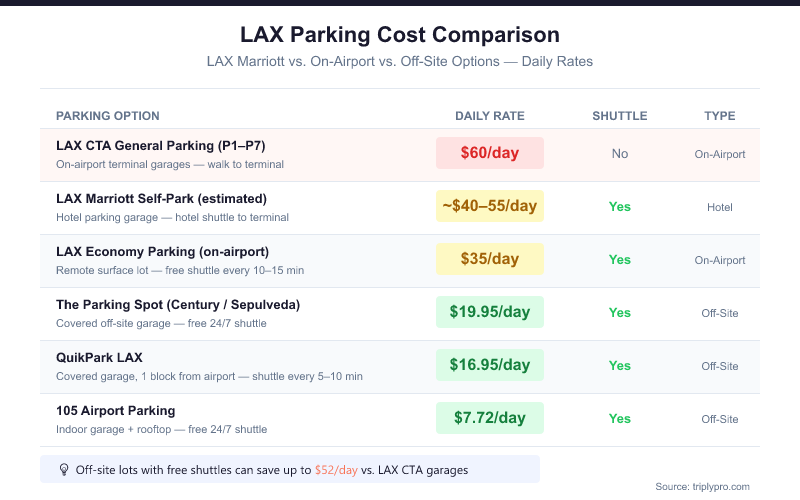Select LAX Marriott Self-Park row title
The image size is (800, 500).
(x=161, y=199)
